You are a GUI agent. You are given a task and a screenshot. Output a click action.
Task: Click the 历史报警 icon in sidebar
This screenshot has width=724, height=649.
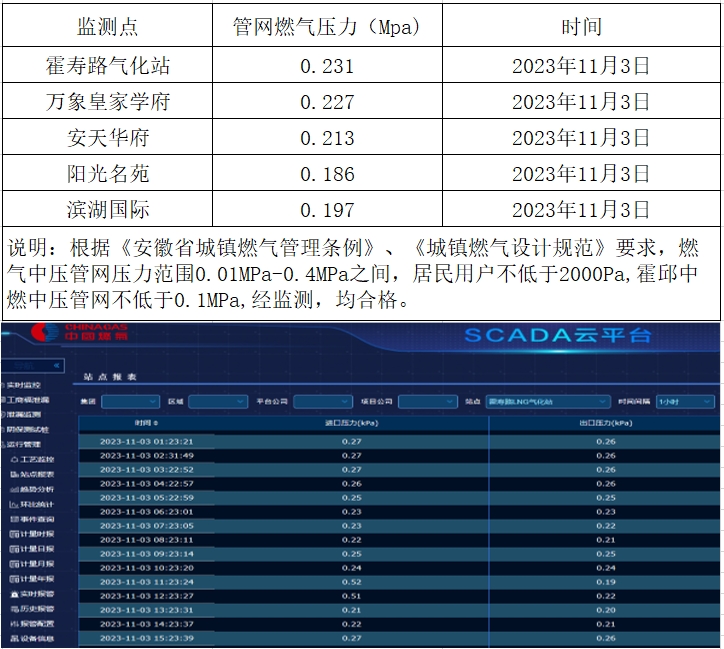click(x=15, y=608)
